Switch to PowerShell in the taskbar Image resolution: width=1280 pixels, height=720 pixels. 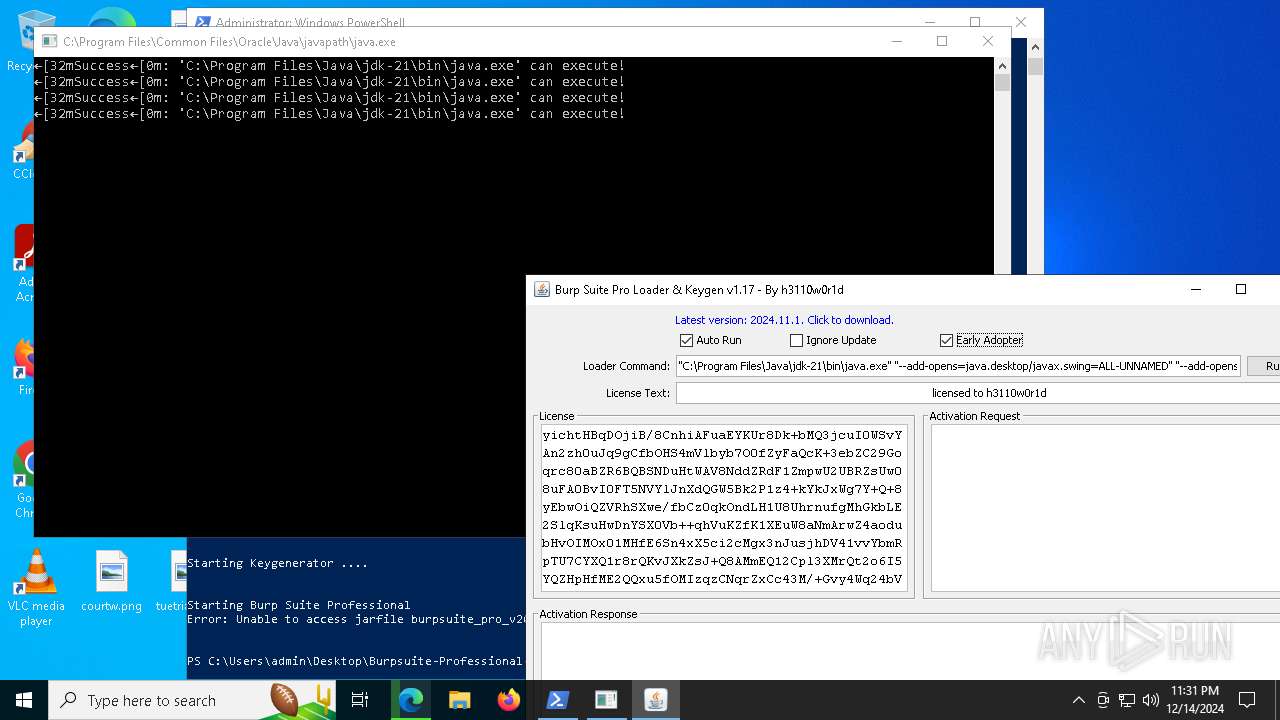point(557,700)
